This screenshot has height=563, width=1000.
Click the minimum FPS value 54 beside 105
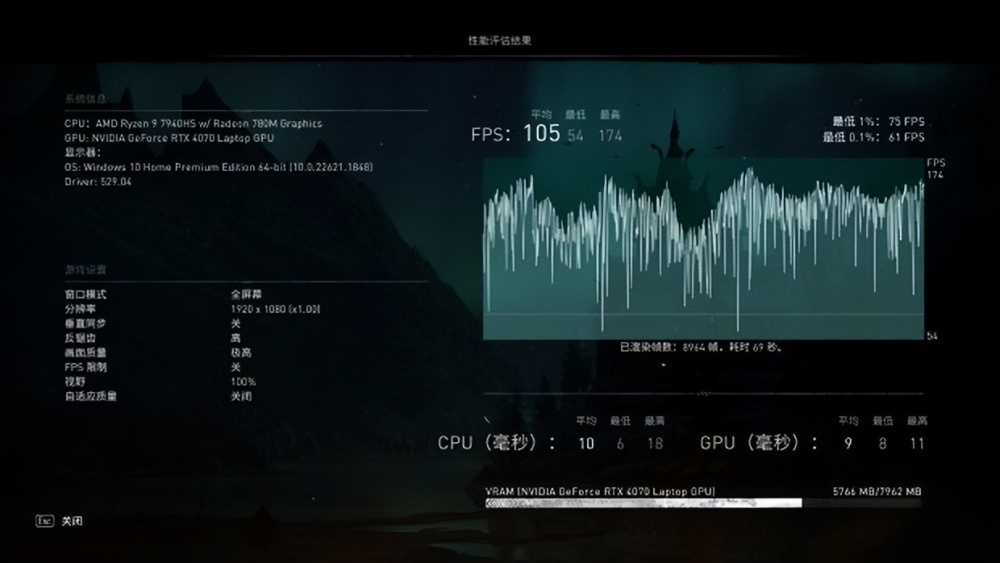[x=575, y=135]
